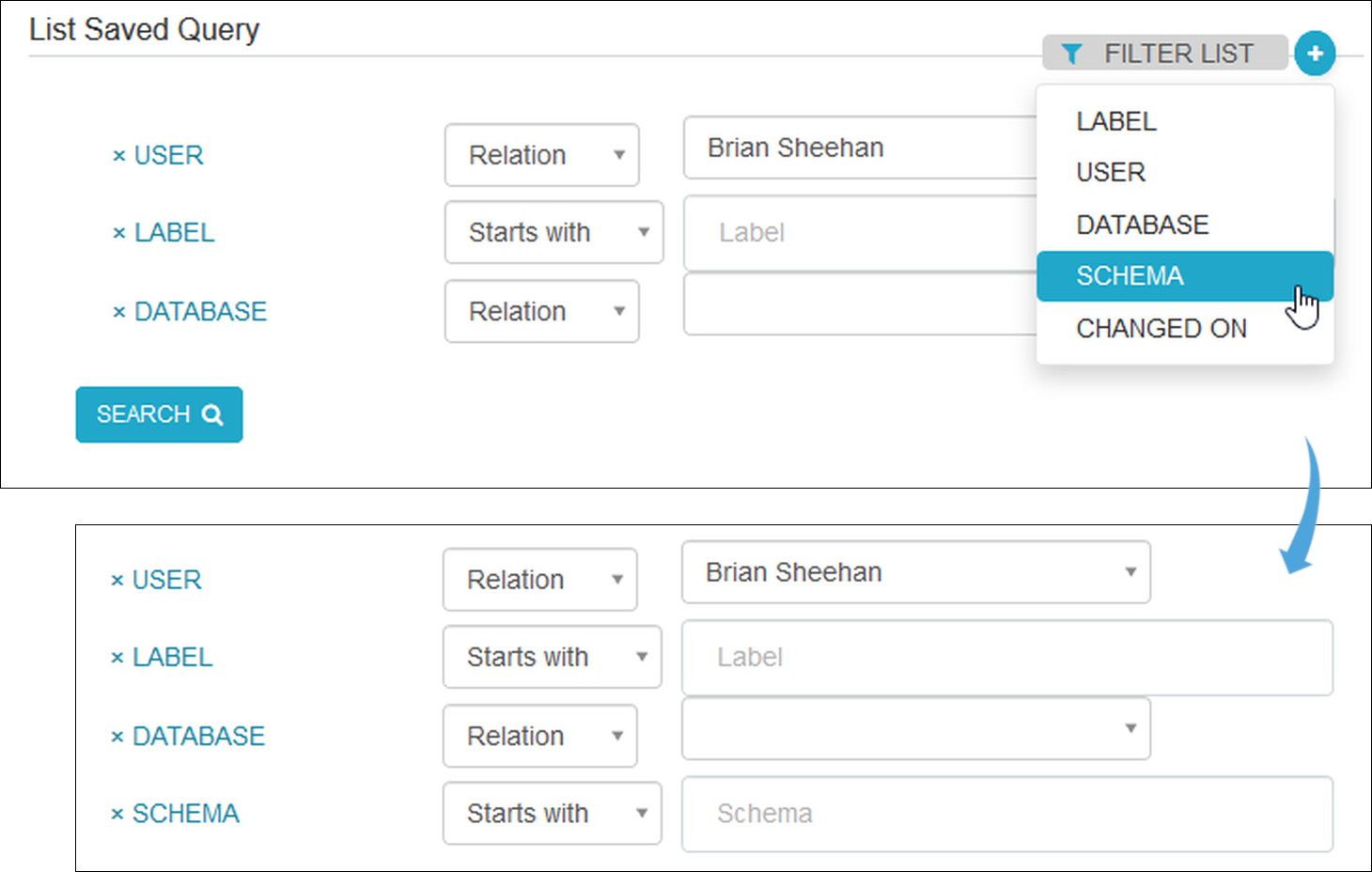
Task: Remove the USER filter in lower panel
Action: point(117,581)
